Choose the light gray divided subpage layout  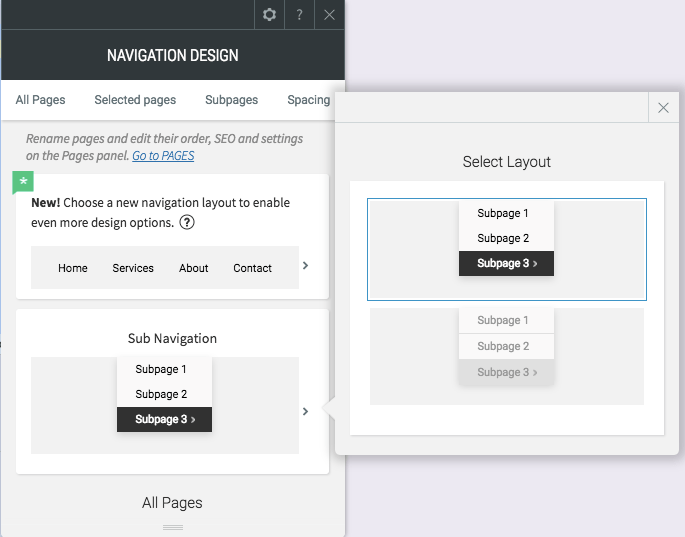[x=507, y=356]
